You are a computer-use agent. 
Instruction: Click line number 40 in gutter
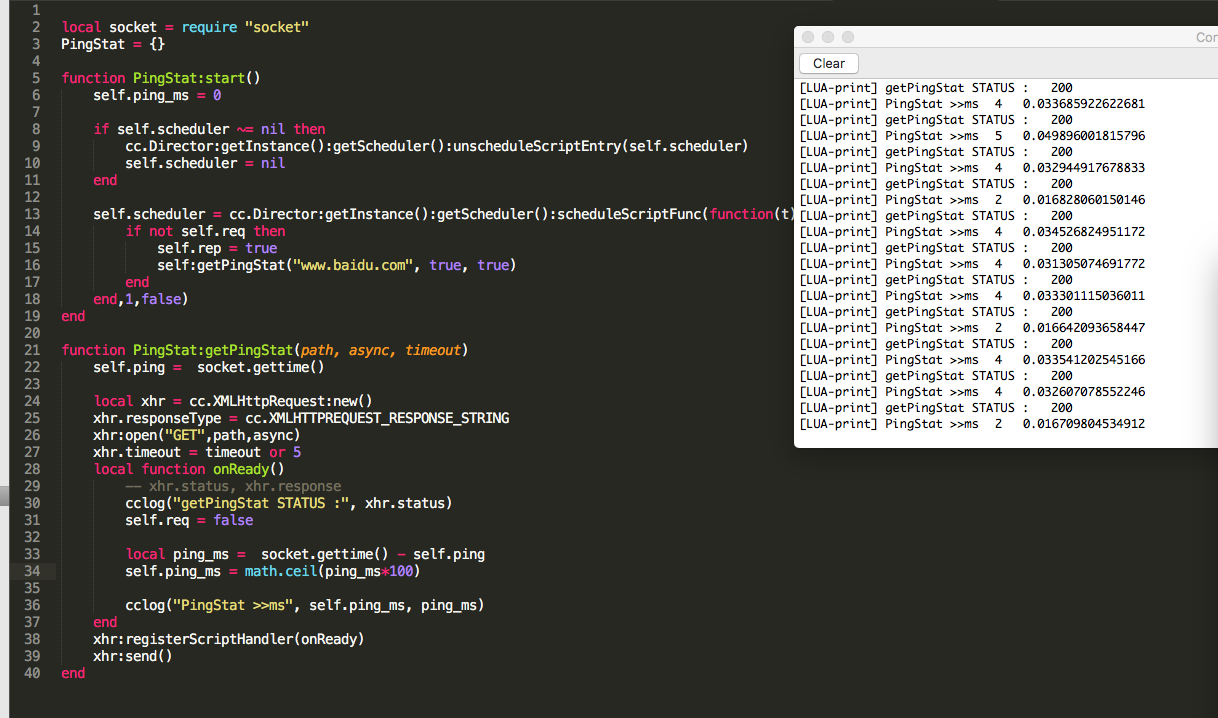32,674
